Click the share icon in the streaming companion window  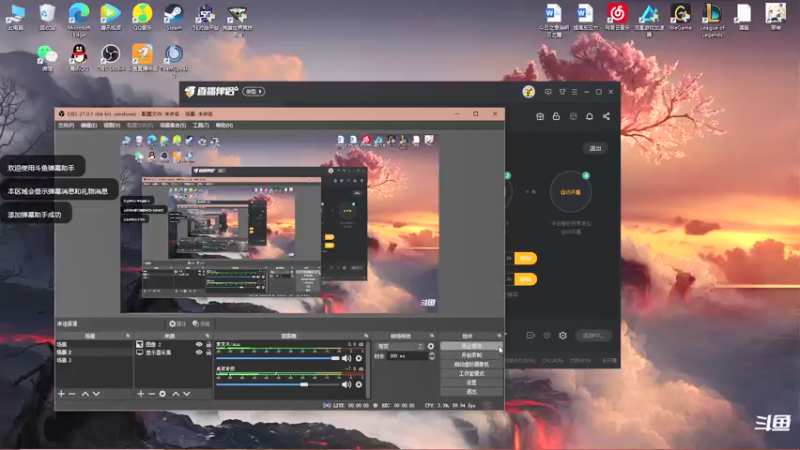coord(606,116)
